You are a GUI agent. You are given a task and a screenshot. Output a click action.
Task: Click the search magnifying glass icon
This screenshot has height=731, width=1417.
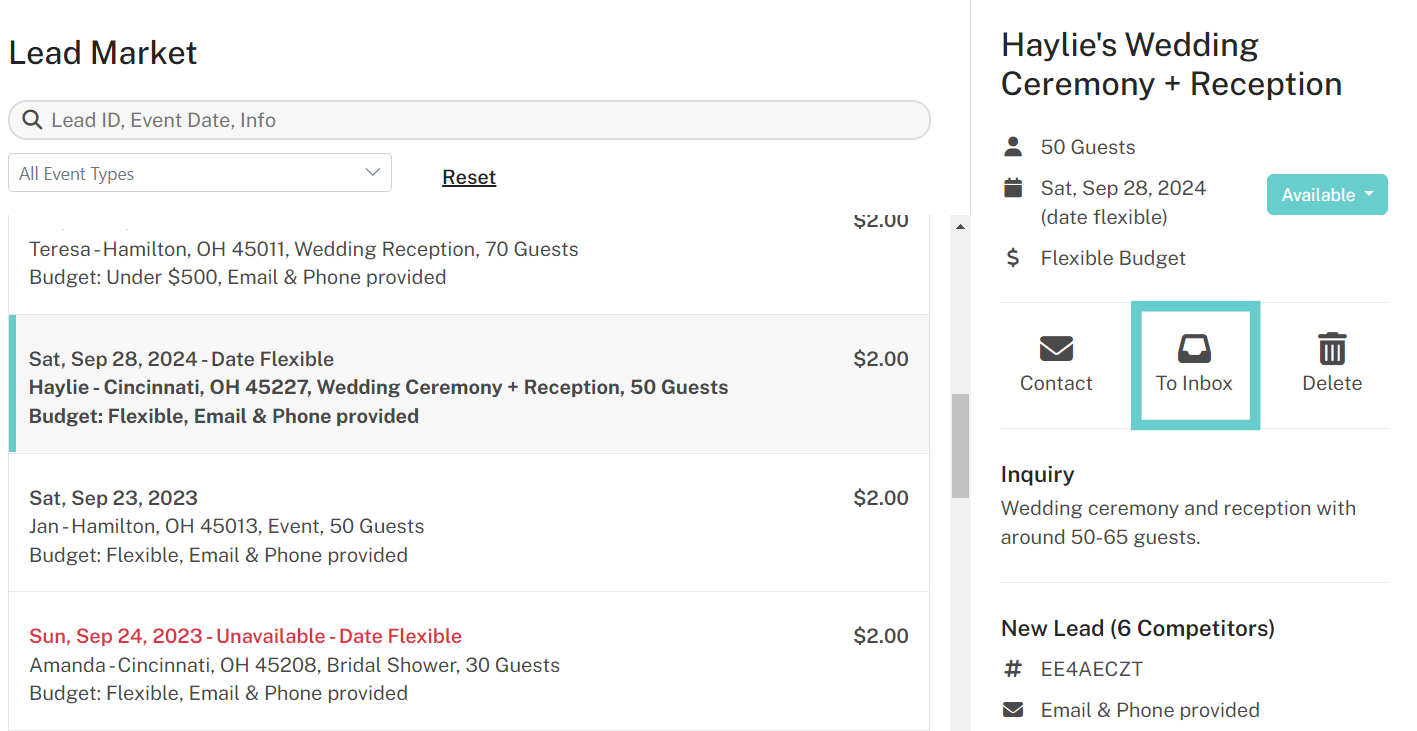[x=32, y=120]
